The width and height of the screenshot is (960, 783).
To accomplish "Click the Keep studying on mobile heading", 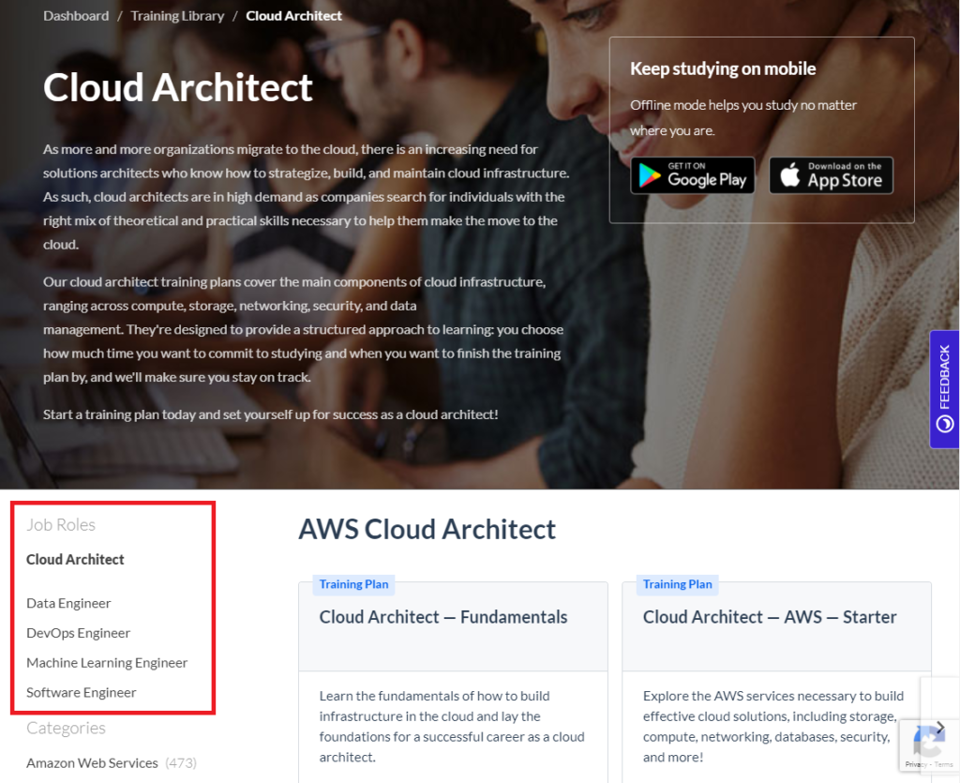I will [x=723, y=69].
